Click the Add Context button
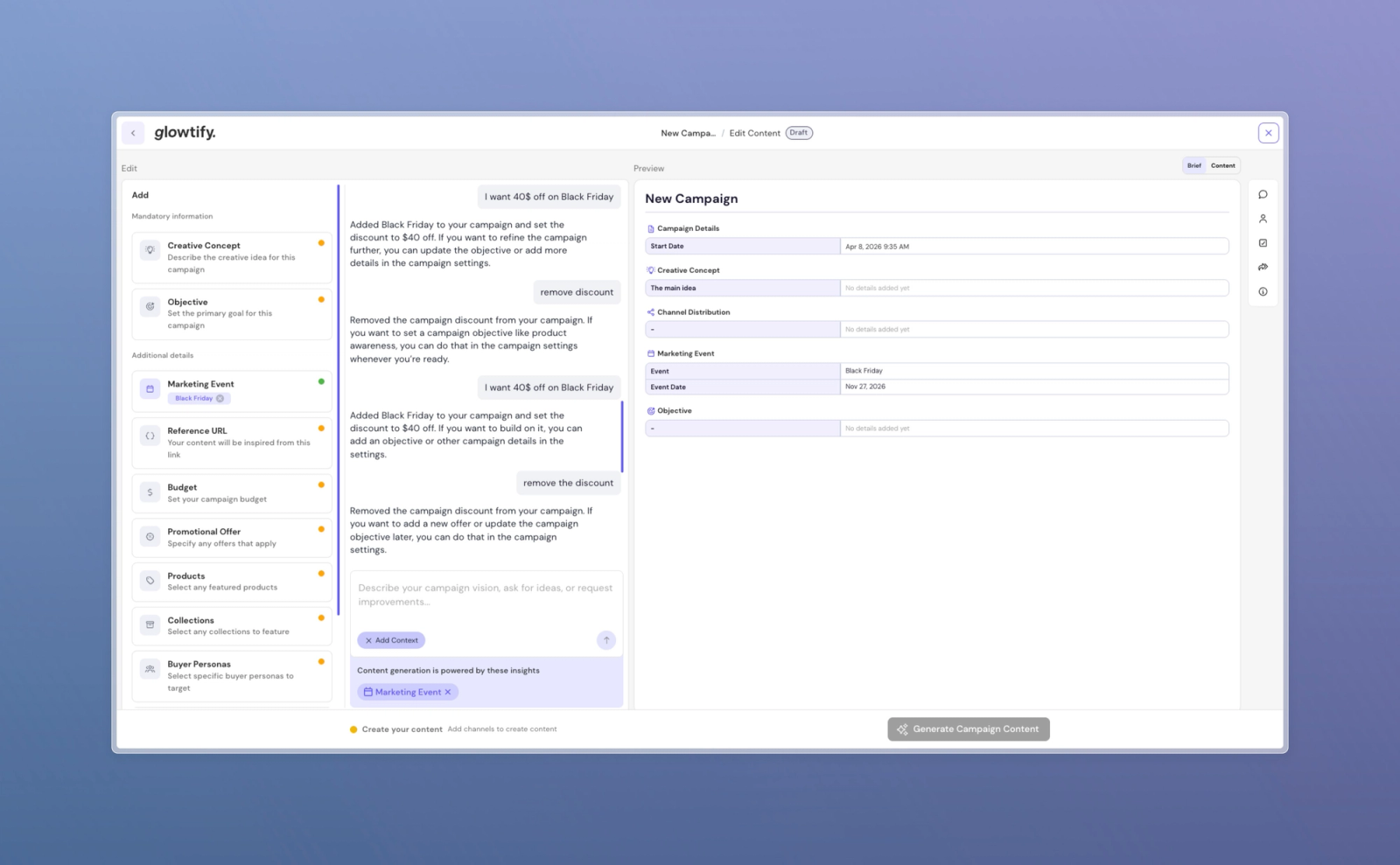 pos(391,640)
